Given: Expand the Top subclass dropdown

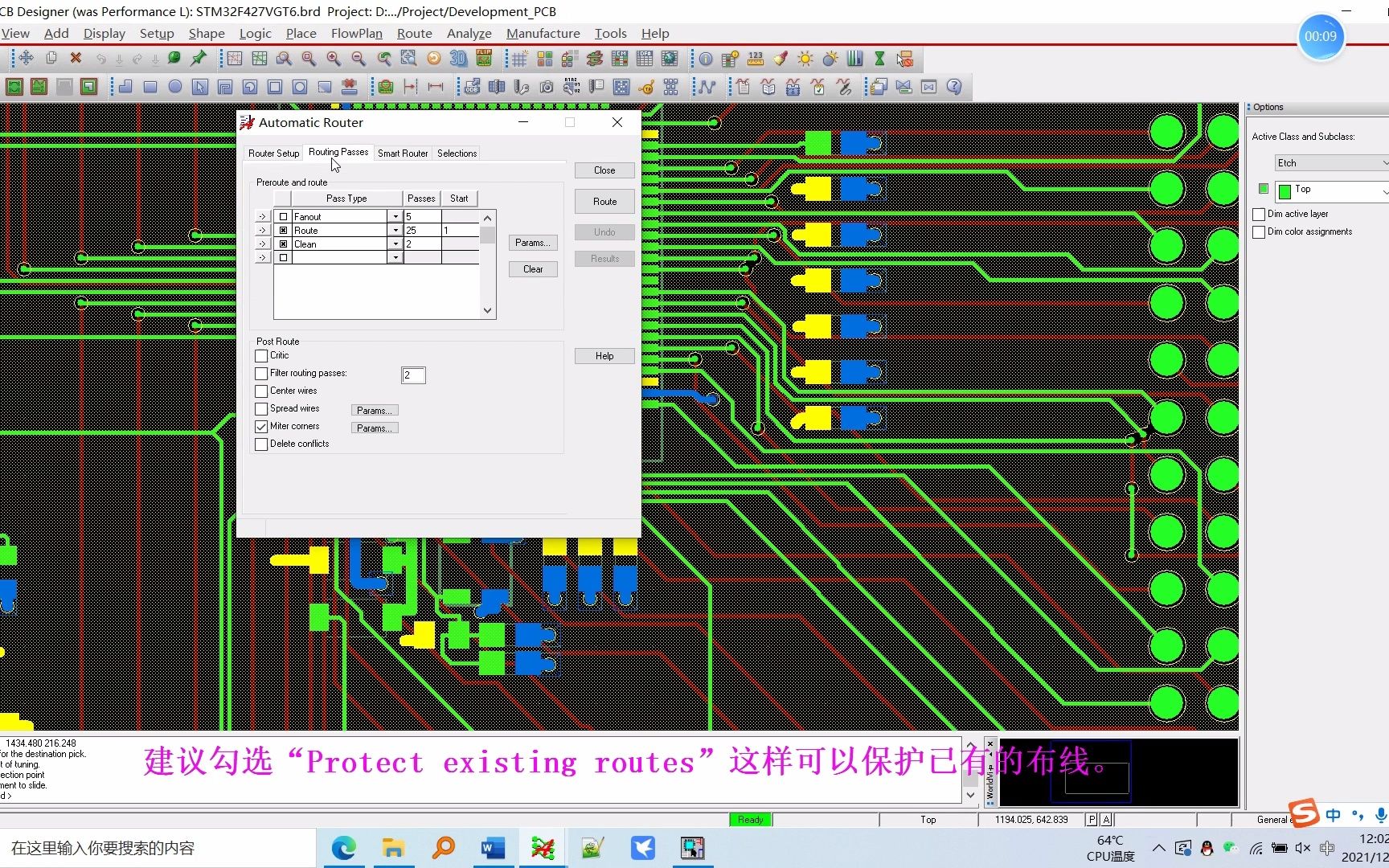Looking at the screenshot, I should [1384, 191].
